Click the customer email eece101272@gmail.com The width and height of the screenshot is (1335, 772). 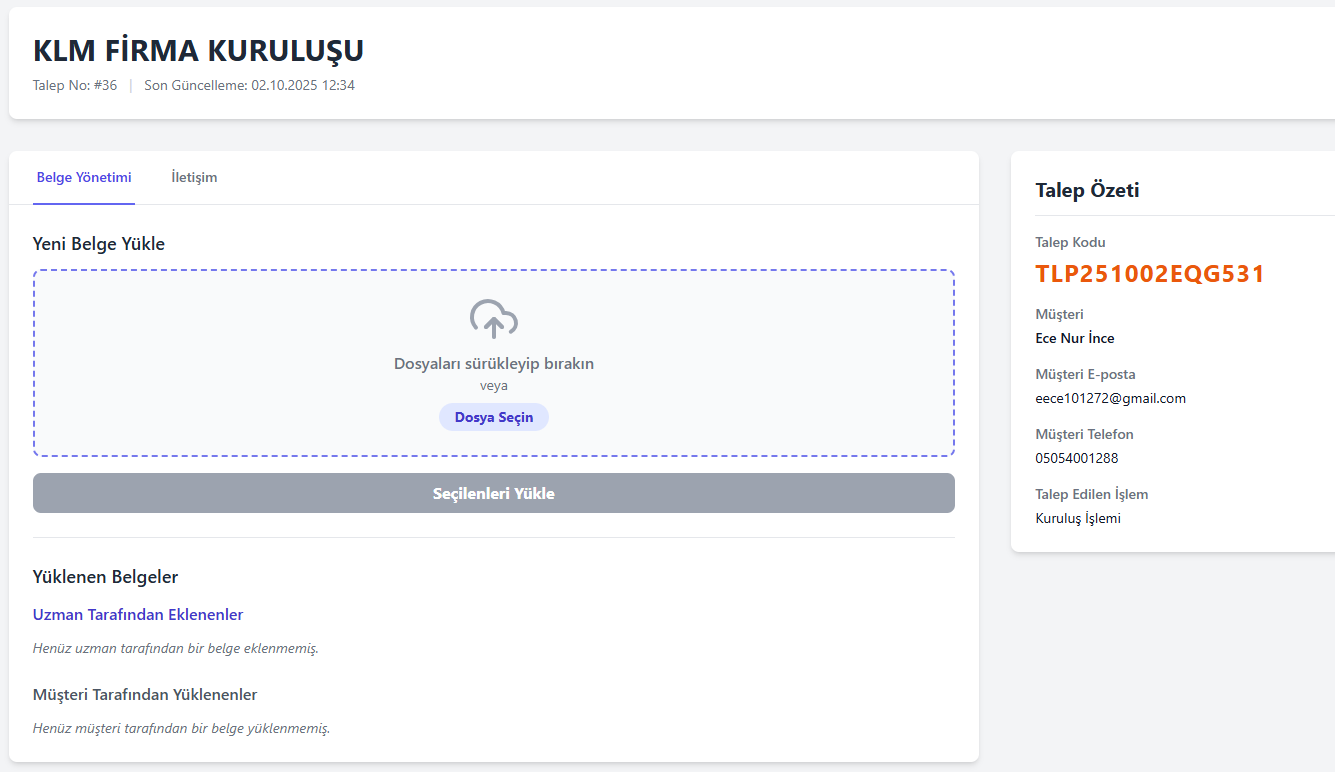[x=1110, y=398]
